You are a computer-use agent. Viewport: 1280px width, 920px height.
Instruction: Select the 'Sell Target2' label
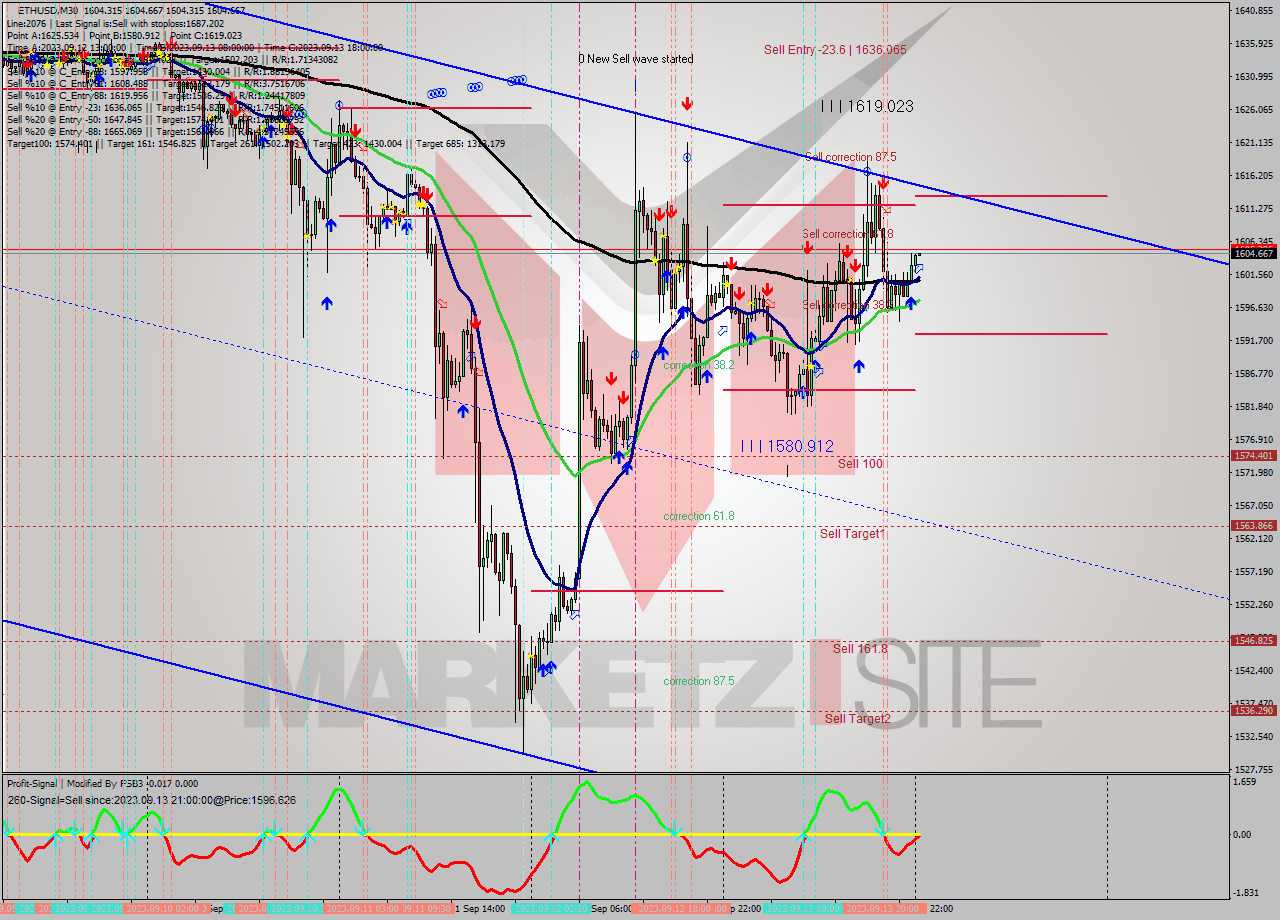point(857,718)
